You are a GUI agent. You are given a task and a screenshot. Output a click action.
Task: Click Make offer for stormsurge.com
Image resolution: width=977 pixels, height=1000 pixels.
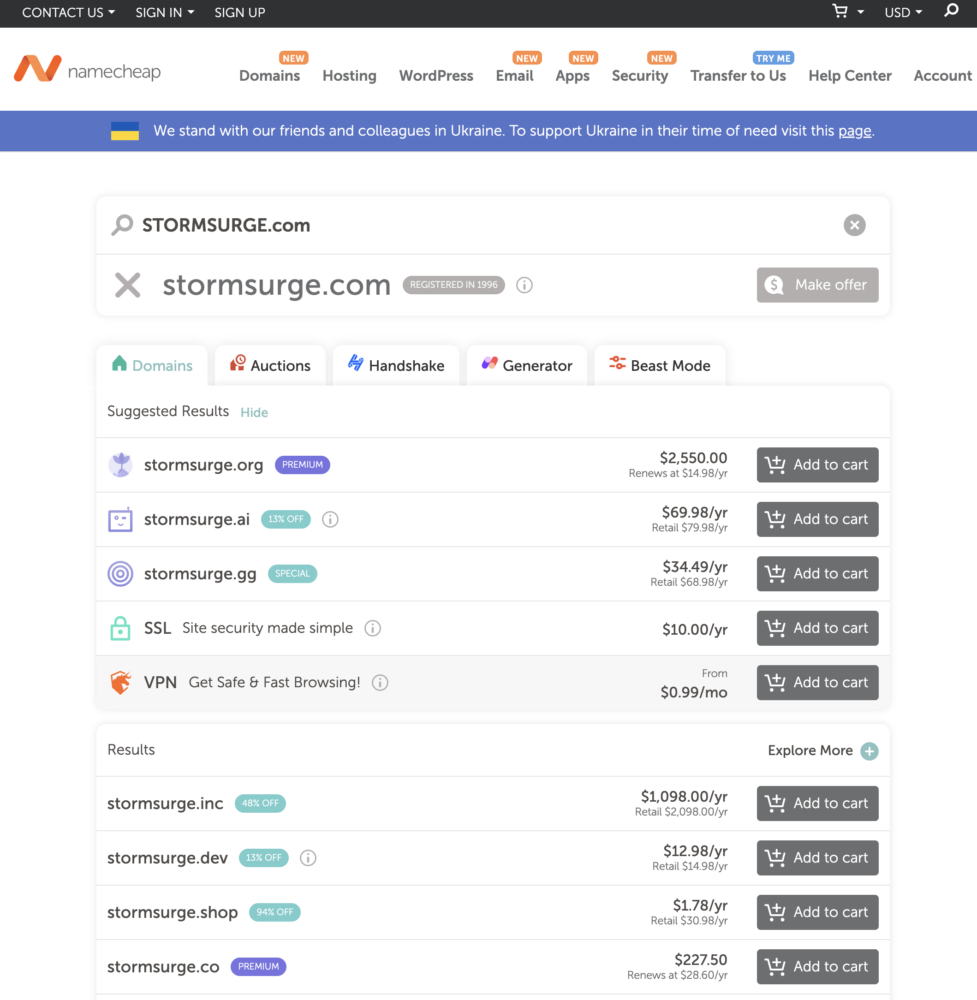tap(817, 285)
